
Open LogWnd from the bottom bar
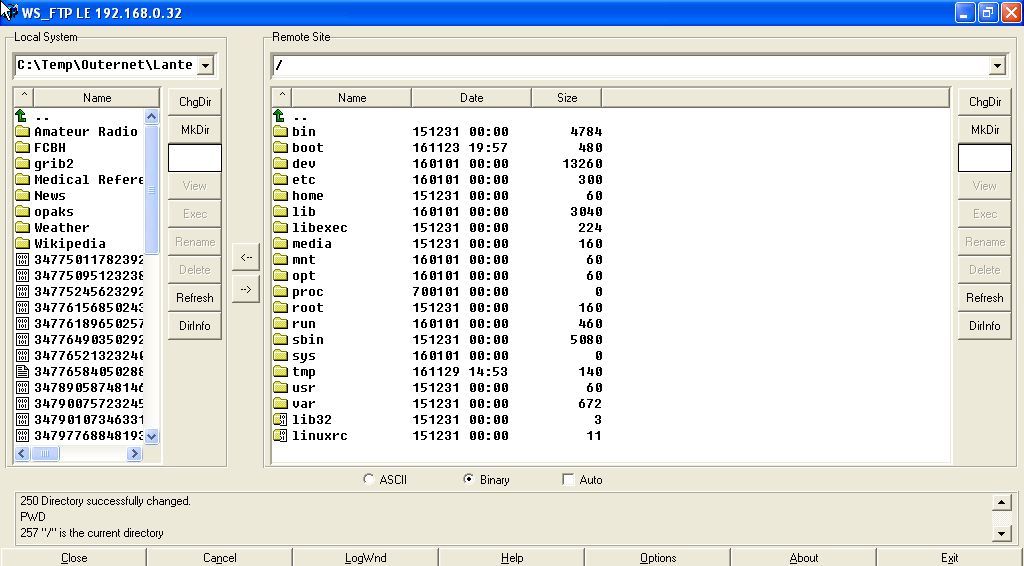[x=365, y=558]
